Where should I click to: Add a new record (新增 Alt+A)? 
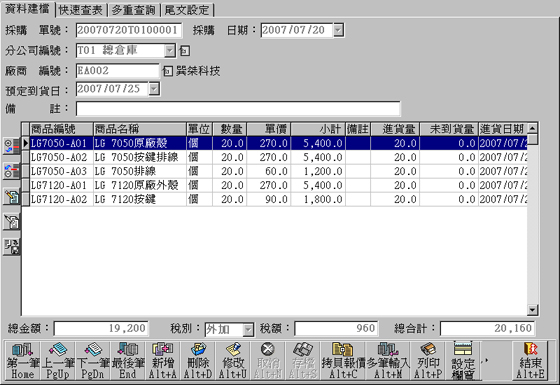pyautogui.click(x=162, y=360)
